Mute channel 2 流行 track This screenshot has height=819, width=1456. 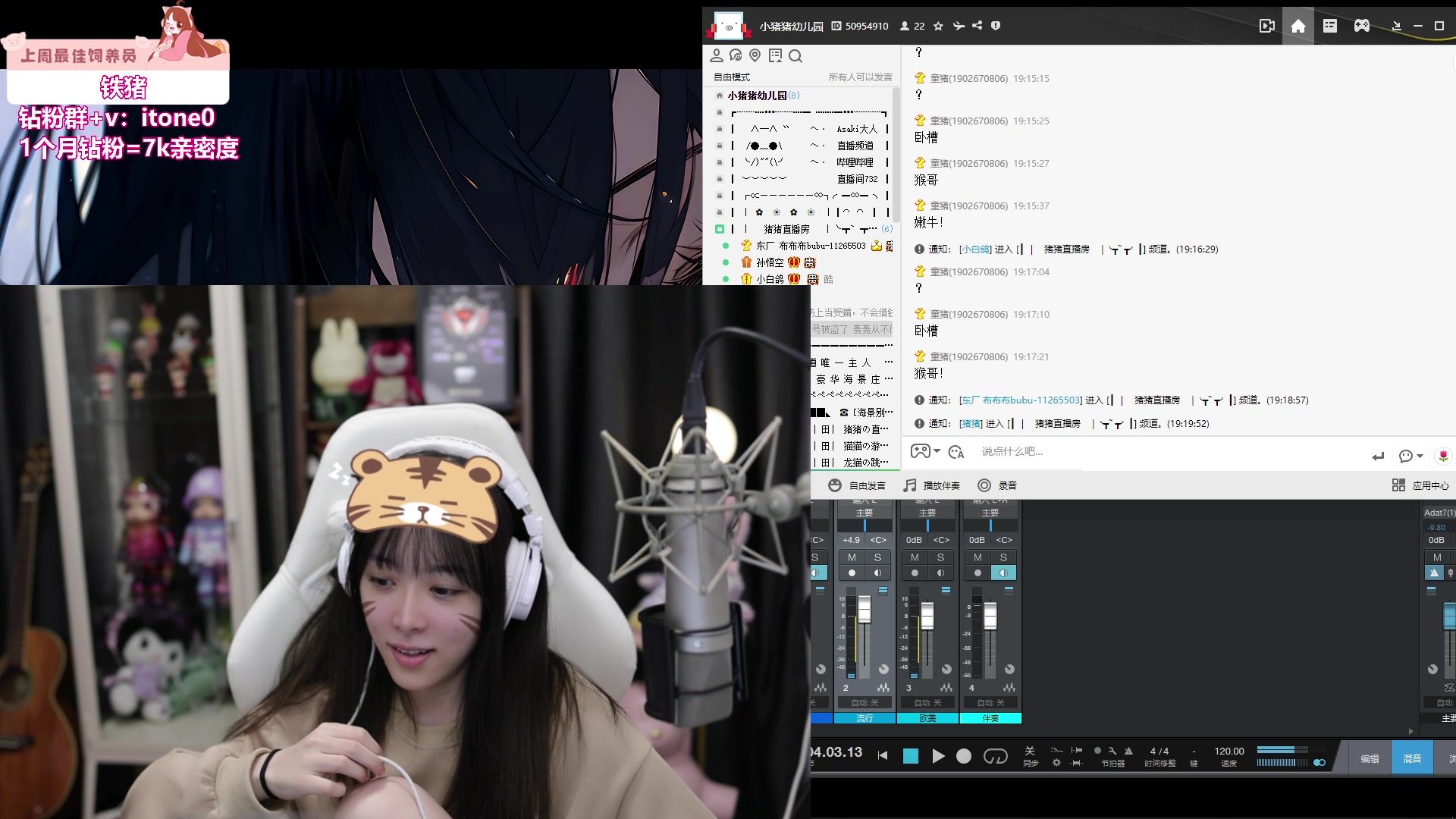852,557
